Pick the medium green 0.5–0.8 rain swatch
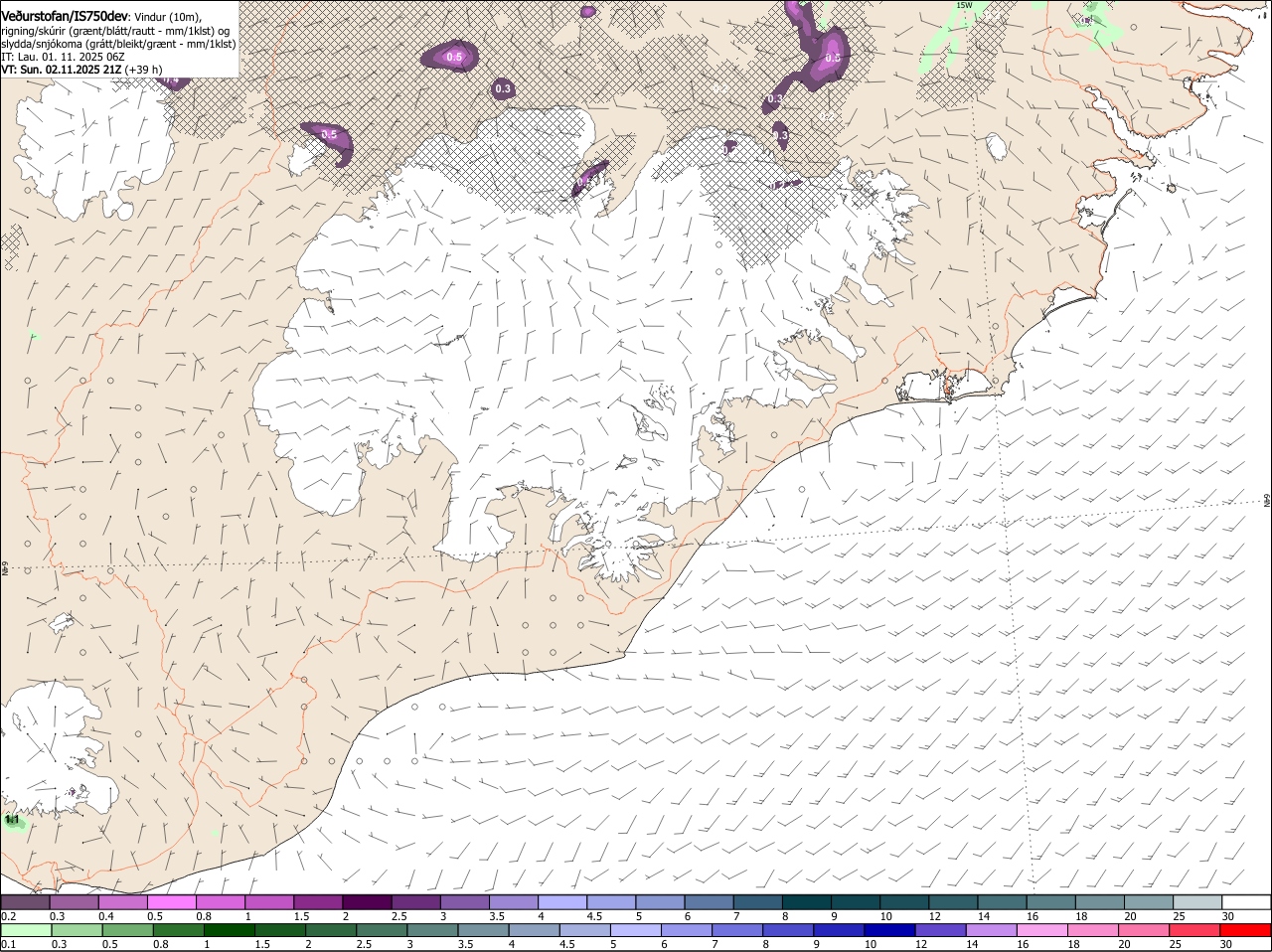 127,931
